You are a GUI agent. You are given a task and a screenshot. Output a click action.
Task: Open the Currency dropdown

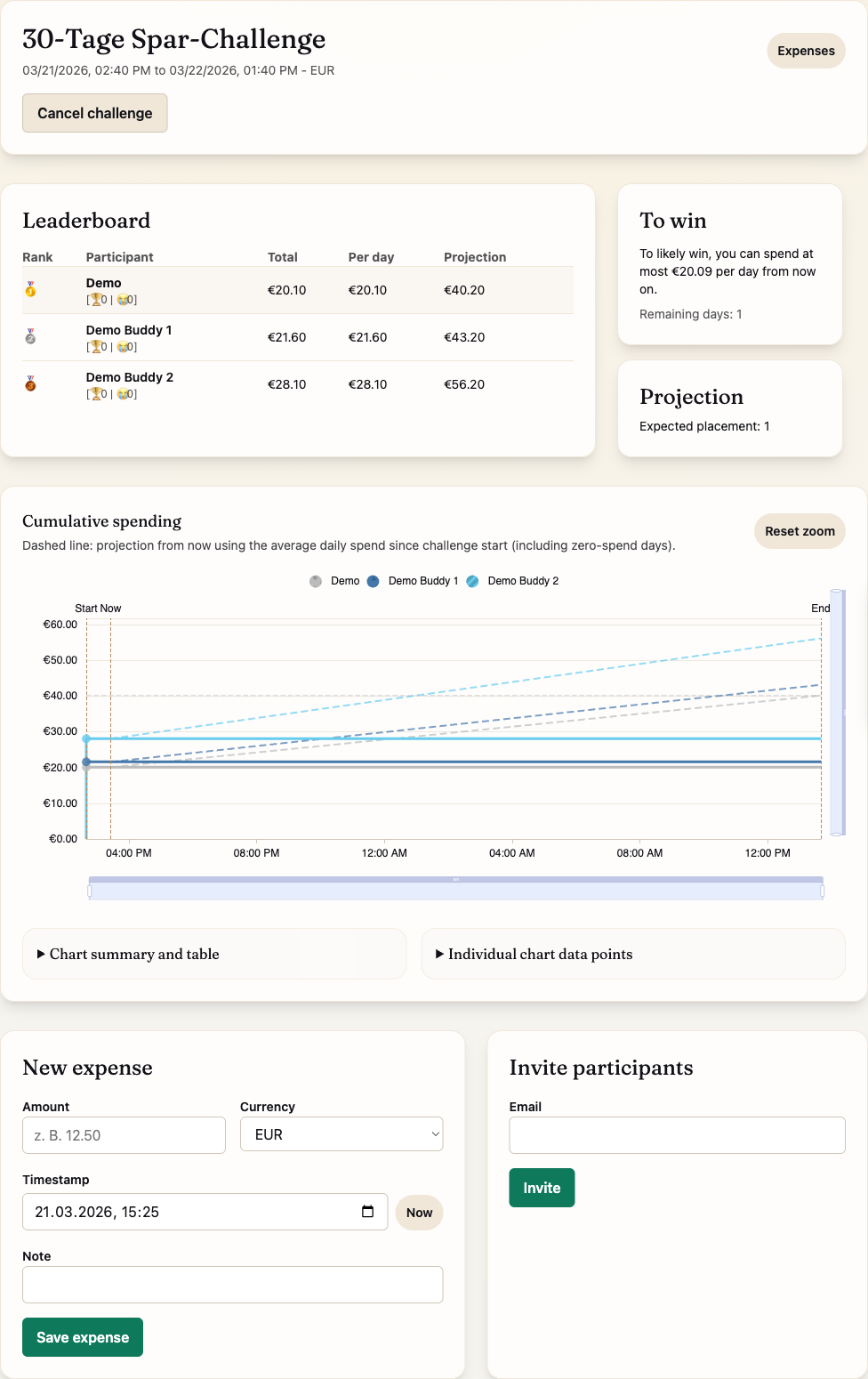pos(341,1134)
